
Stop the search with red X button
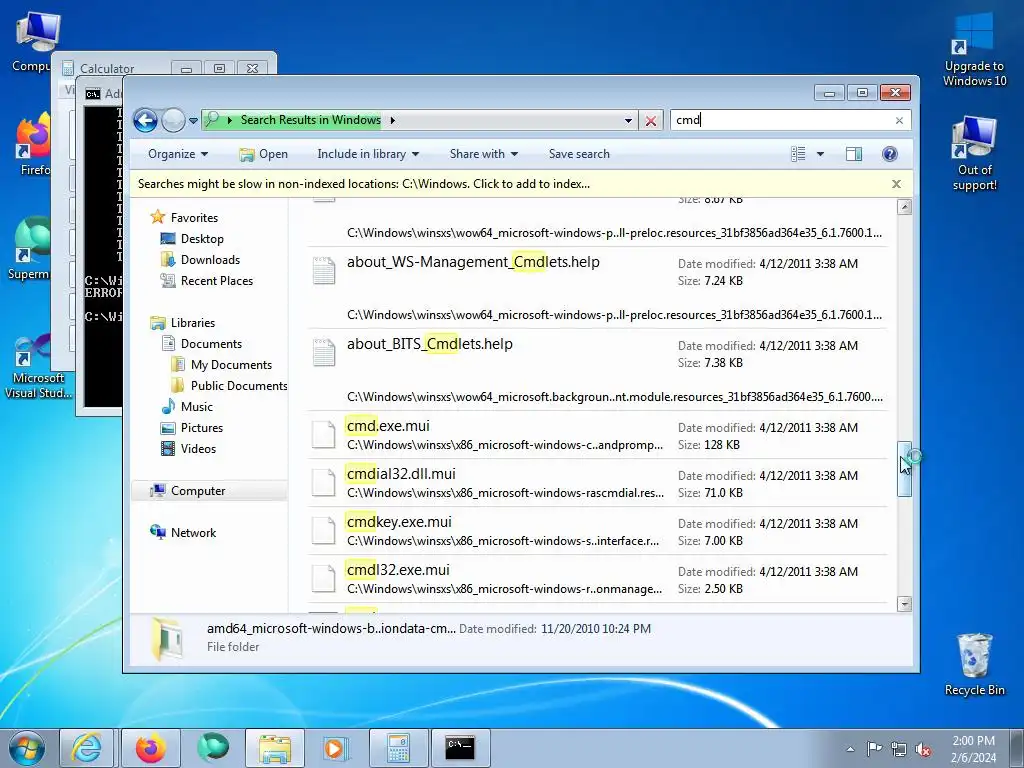tap(650, 121)
